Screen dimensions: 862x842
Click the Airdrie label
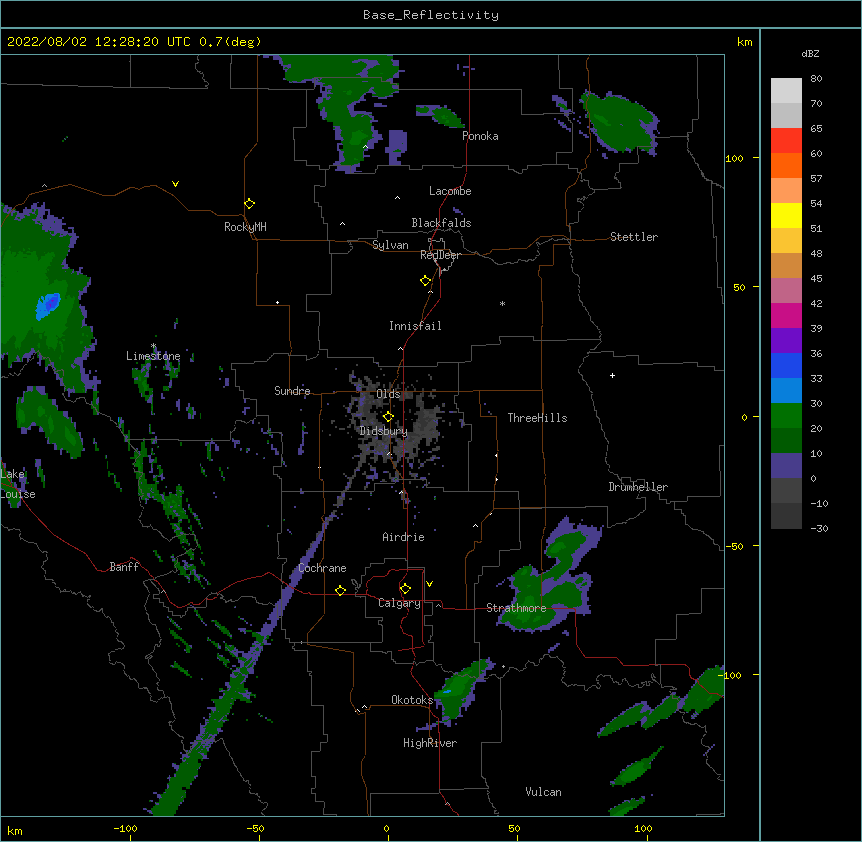pos(403,537)
